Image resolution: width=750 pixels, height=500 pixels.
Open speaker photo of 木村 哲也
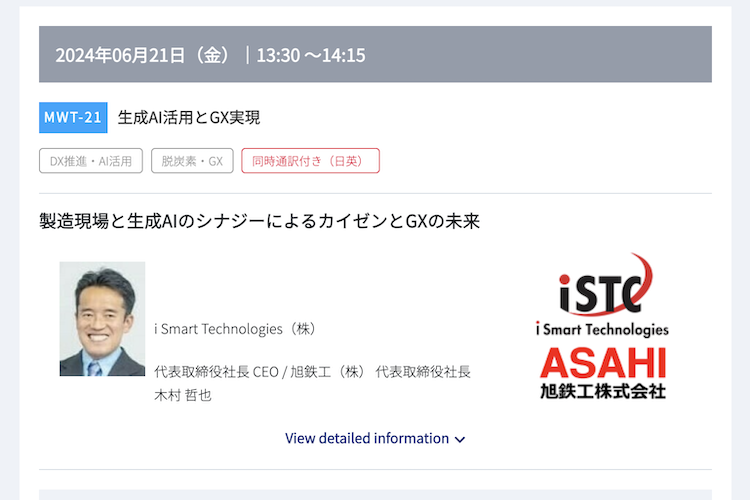[102, 319]
